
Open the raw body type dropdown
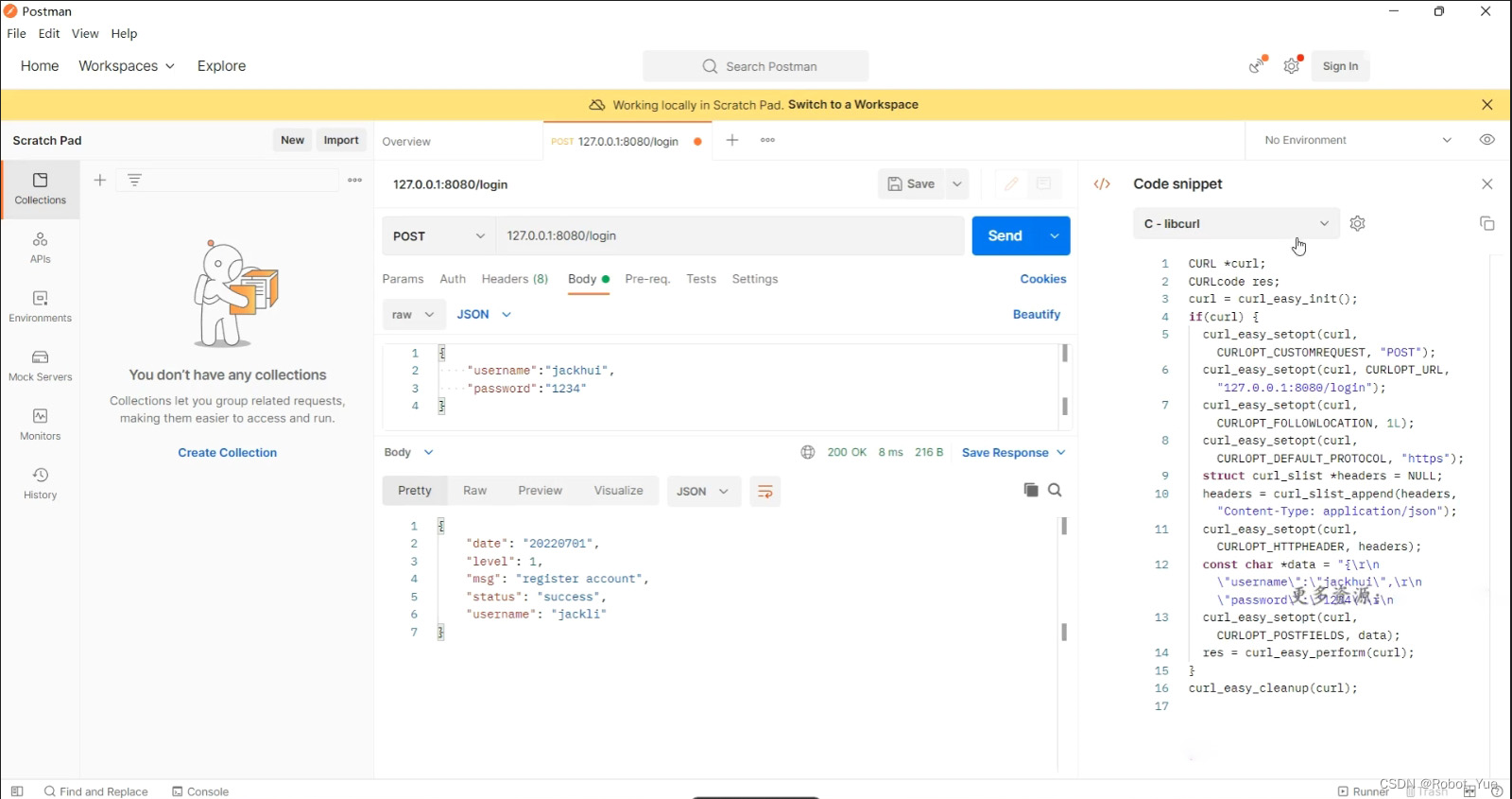click(x=414, y=315)
